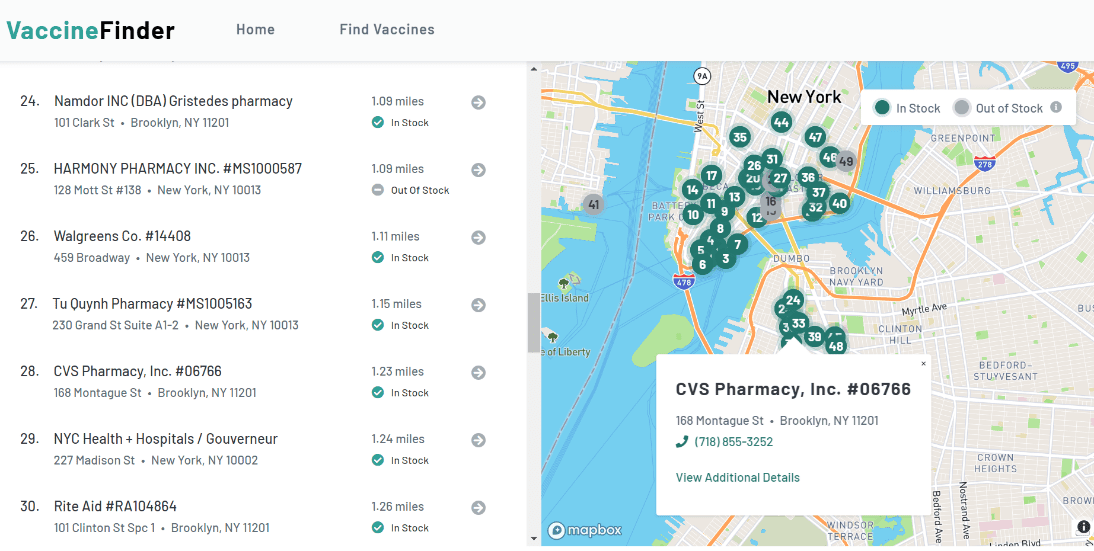
Task: Click CVS Pharmacy, Inc. #06766 list name
Action: click(x=137, y=371)
